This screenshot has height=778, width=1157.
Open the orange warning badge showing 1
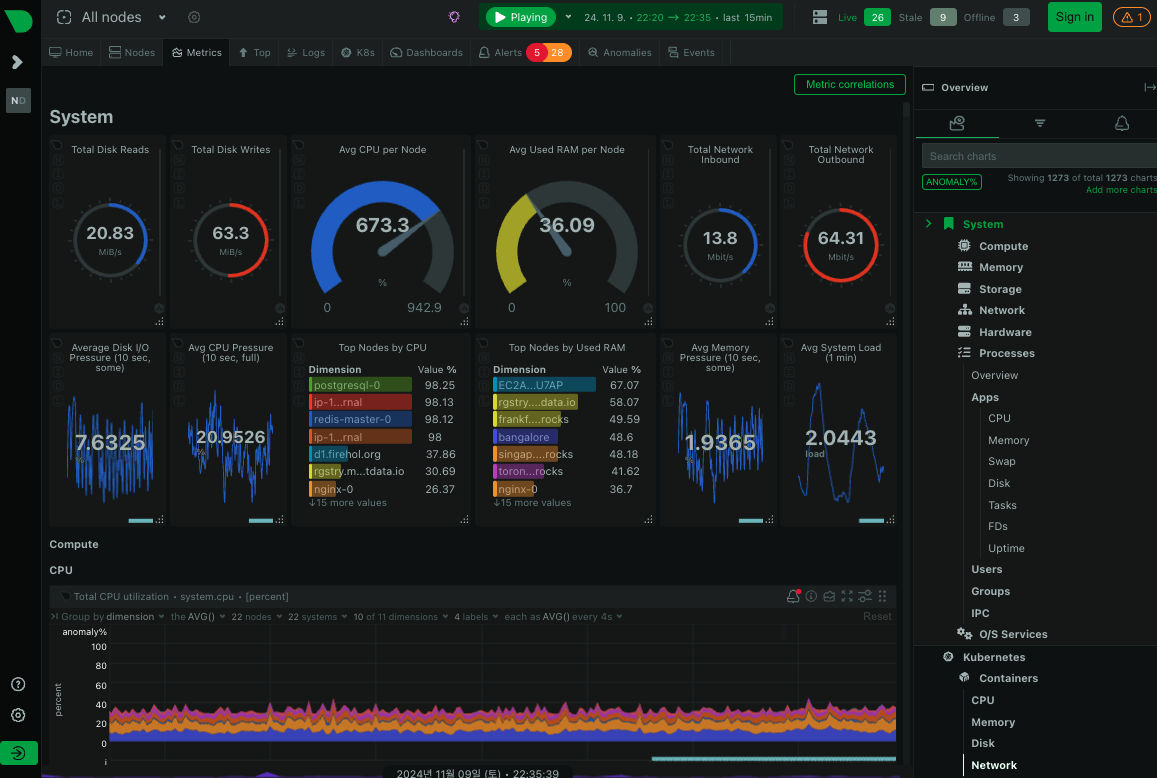pyautogui.click(x=1131, y=17)
